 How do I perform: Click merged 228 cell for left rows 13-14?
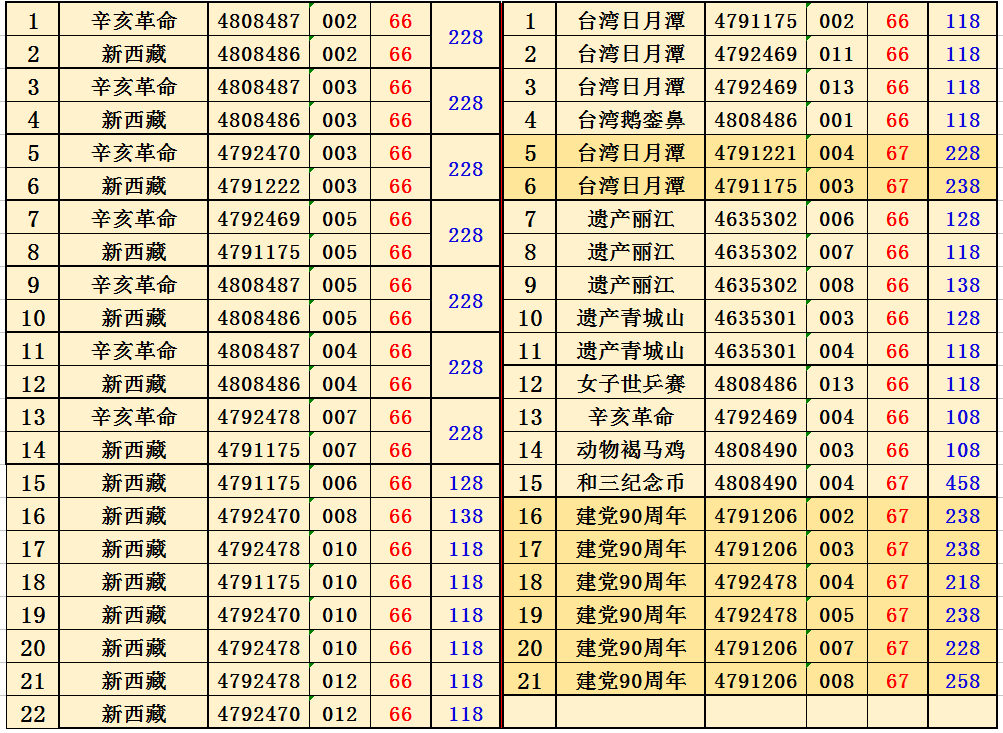(465, 433)
